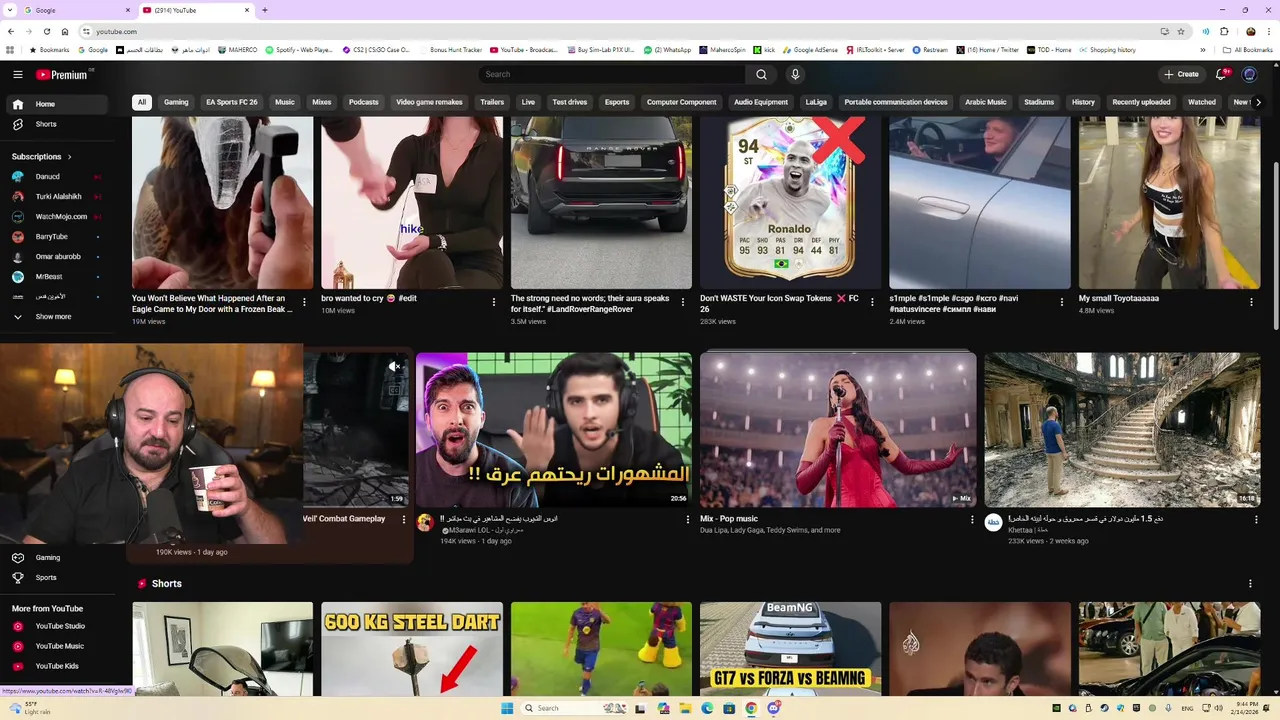The image size is (1280, 720).
Task: Select the Podcasts filter chip
Action: click(x=363, y=102)
